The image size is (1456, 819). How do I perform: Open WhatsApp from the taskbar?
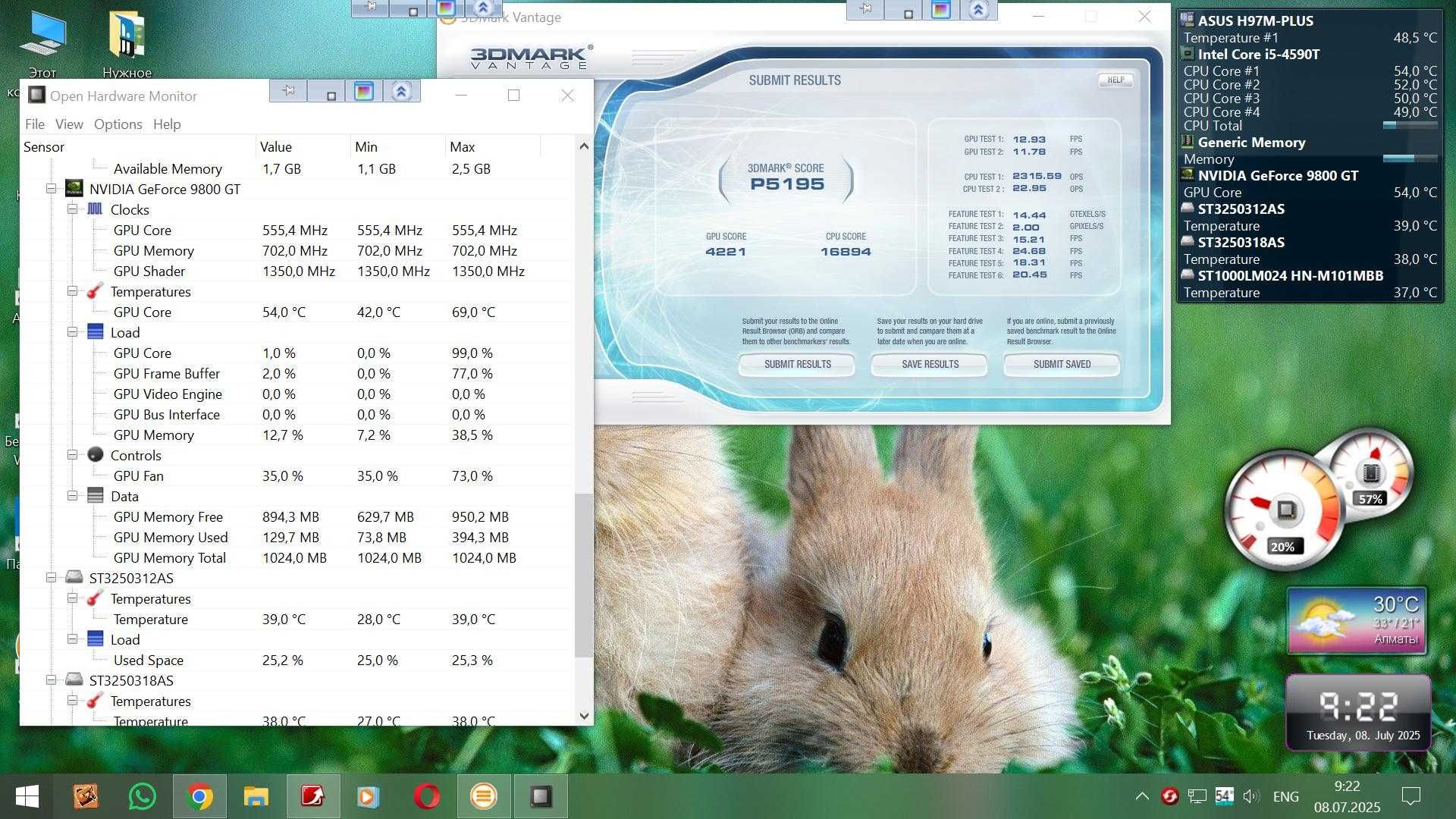143,796
